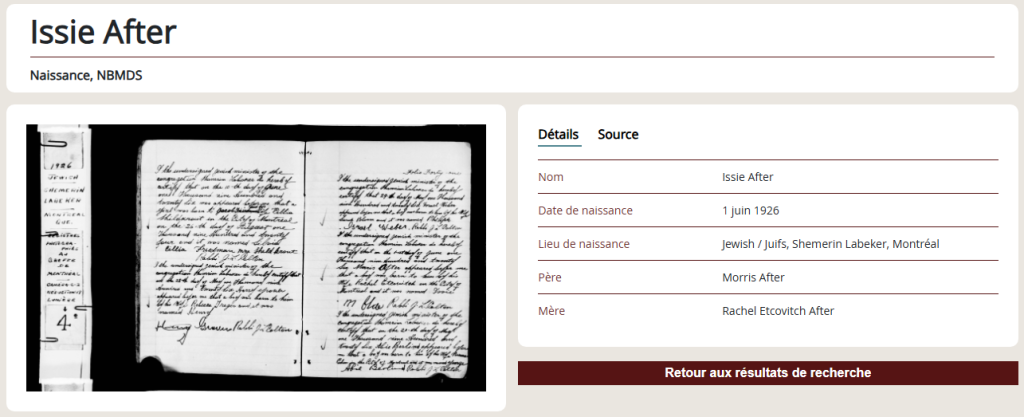
Task: Select the Issie After name value
Action: click(x=748, y=177)
